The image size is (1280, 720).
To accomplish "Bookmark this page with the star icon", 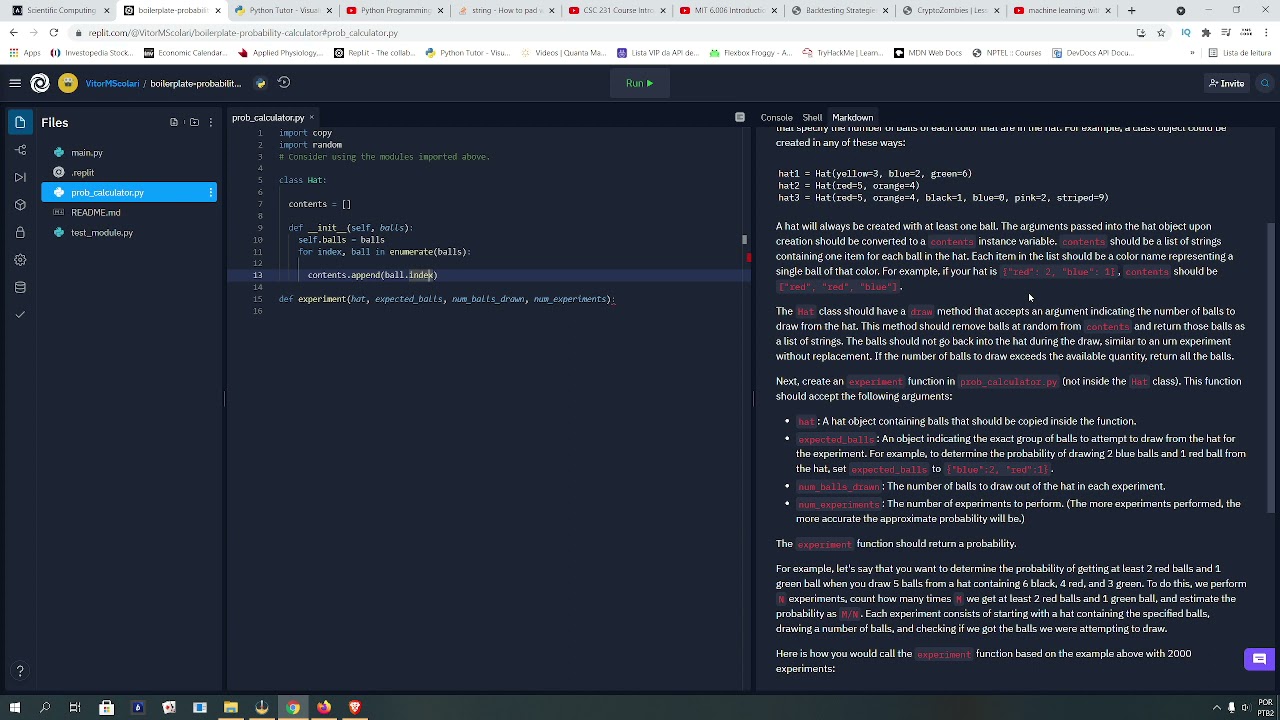I will tap(1161, 32).
